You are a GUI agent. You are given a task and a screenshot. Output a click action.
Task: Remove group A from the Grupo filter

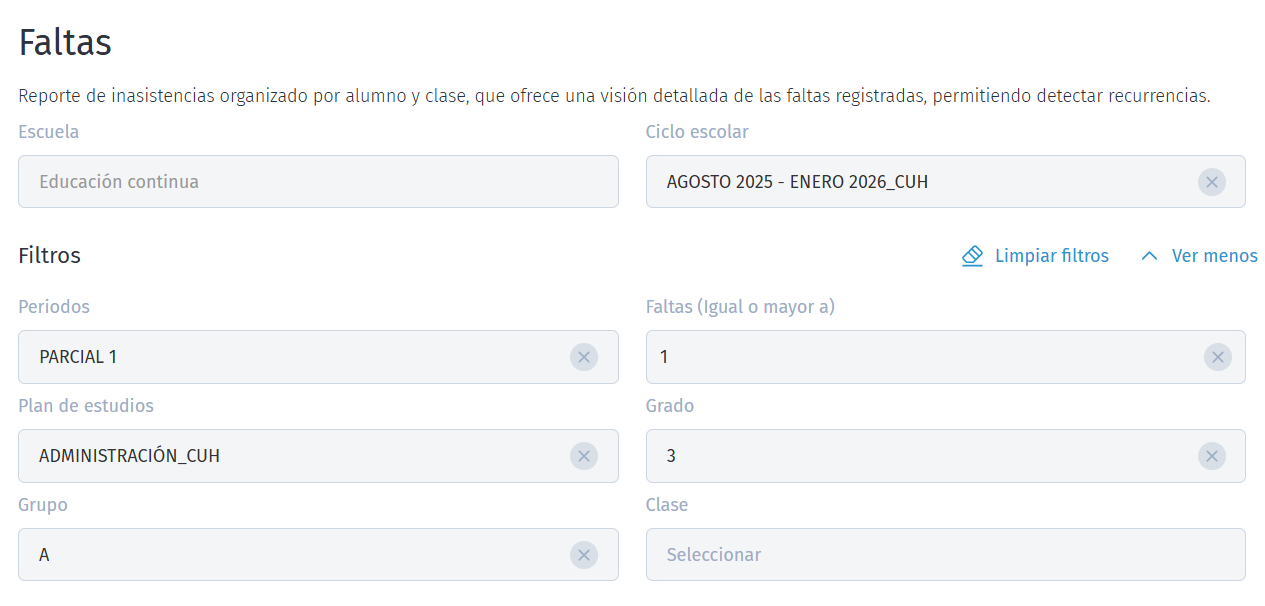pos(584,555)
